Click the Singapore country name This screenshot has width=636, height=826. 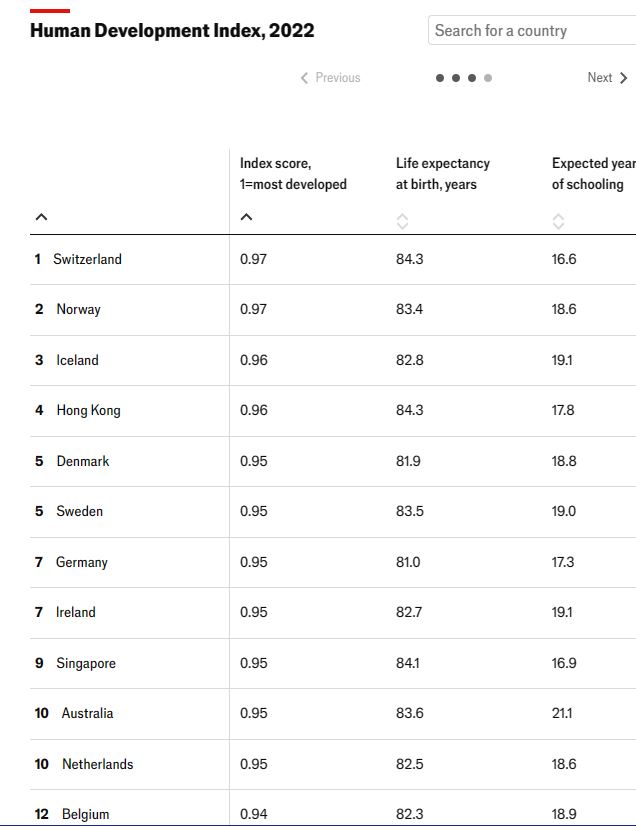86,663
